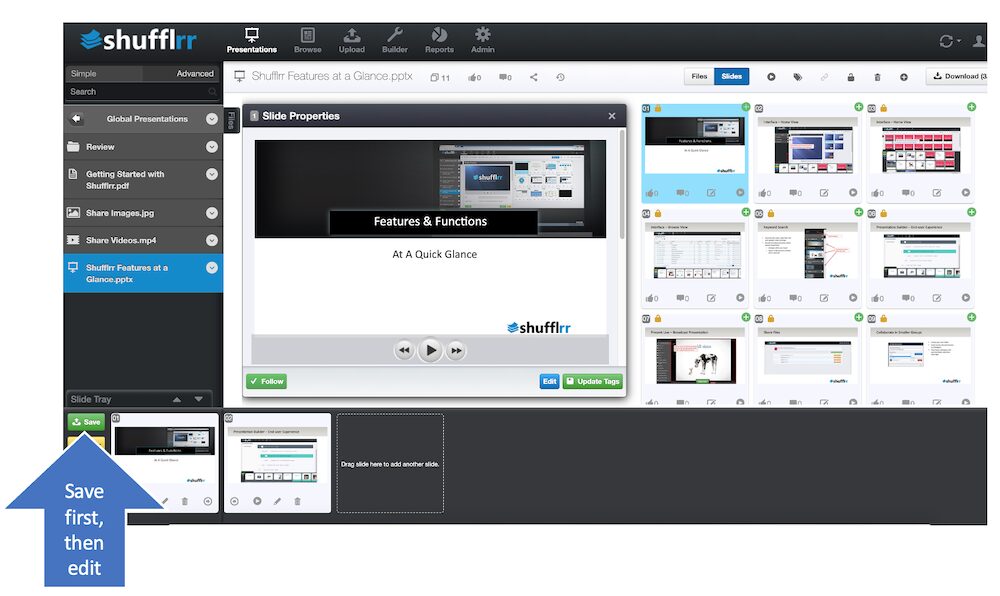Click the lock icon in file toolbar
The image size is (1000, 596).
click(x=851, y=77)
